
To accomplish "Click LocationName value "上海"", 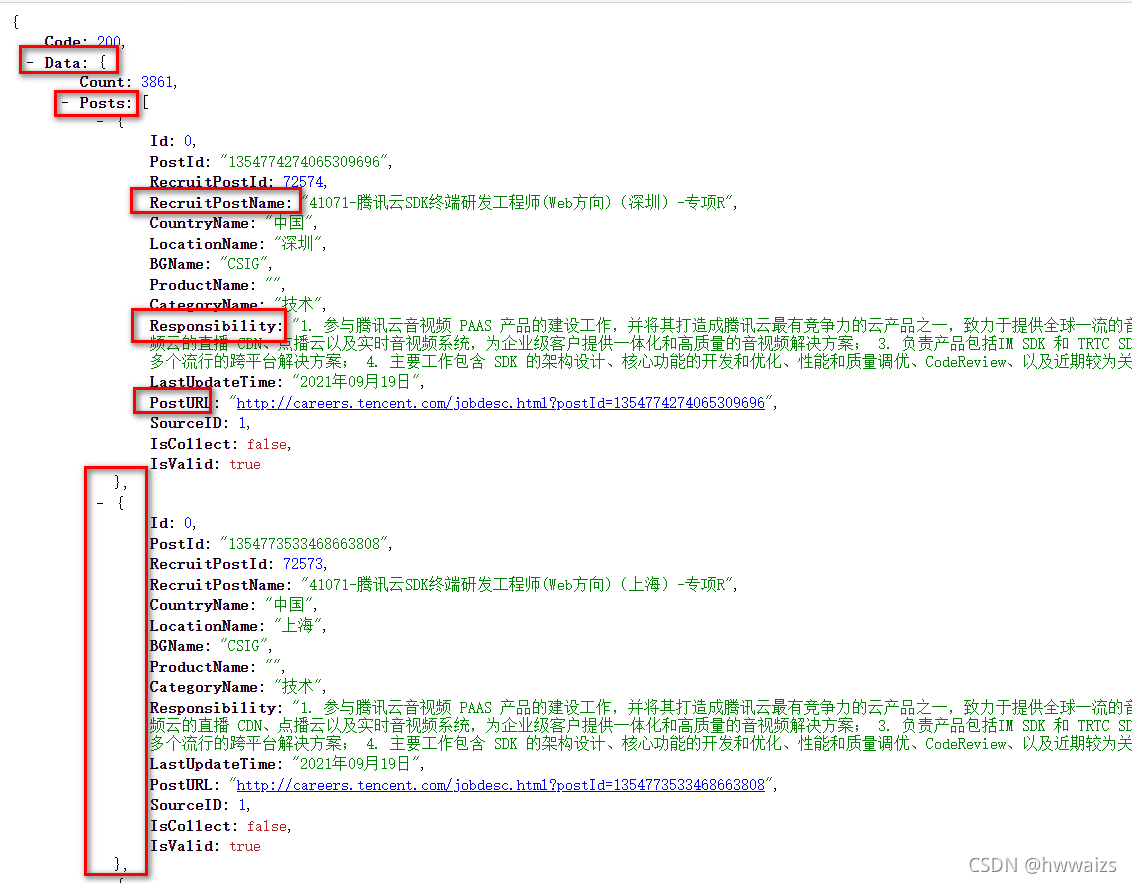I will tap(297, 626).
